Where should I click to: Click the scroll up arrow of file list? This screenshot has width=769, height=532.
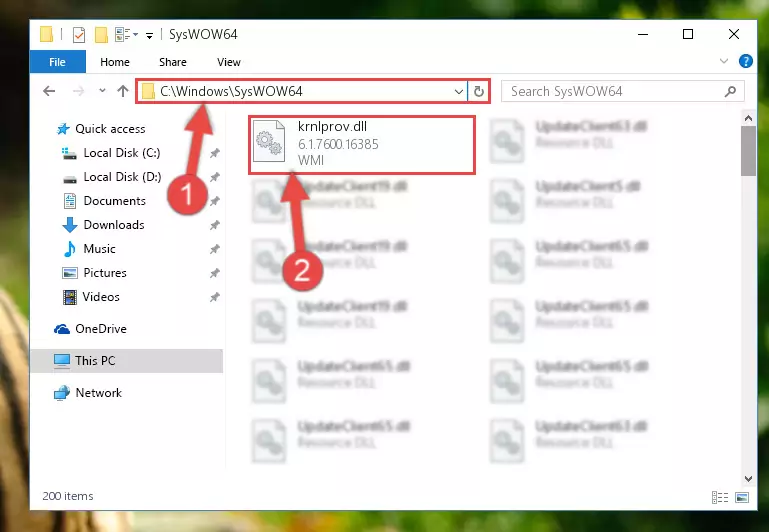click(748, 118)
